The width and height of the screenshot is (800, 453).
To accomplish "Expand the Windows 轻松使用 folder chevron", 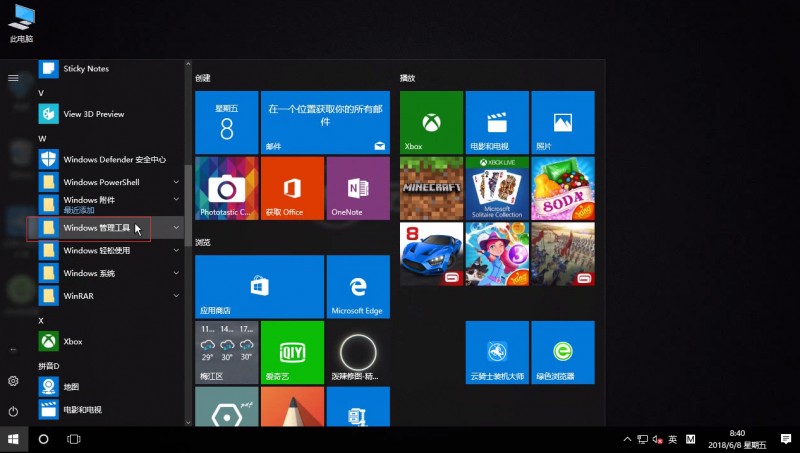I will 176,250.
